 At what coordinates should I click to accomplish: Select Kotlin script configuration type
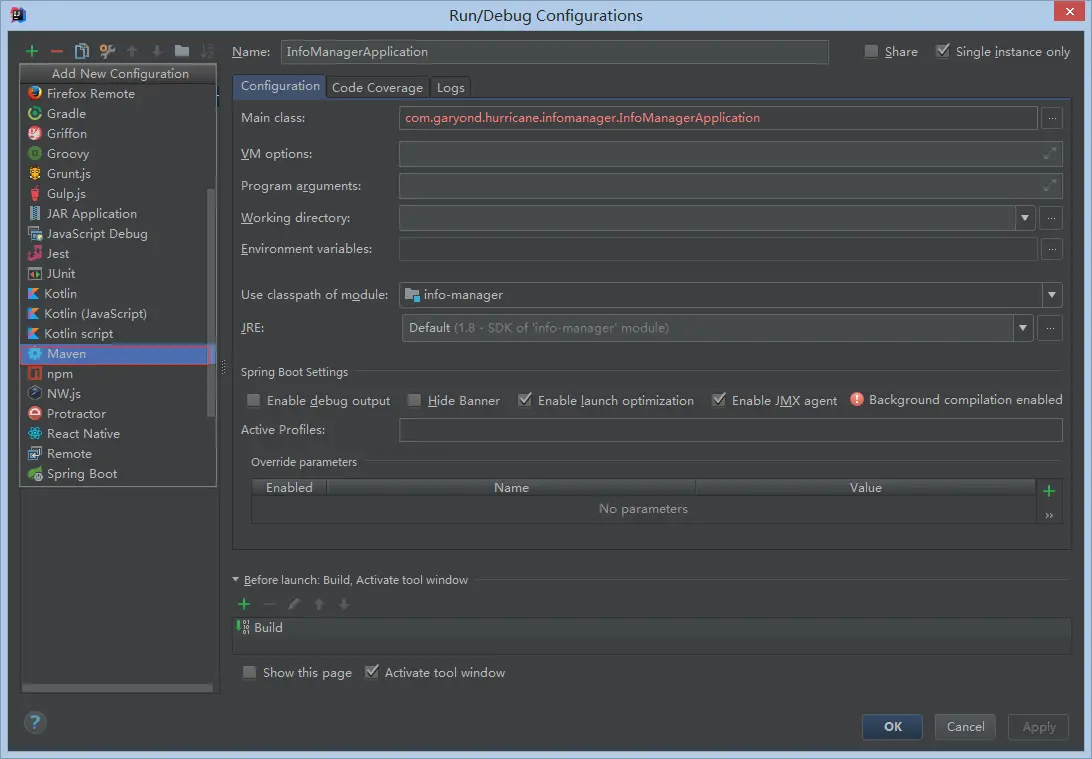114,334
